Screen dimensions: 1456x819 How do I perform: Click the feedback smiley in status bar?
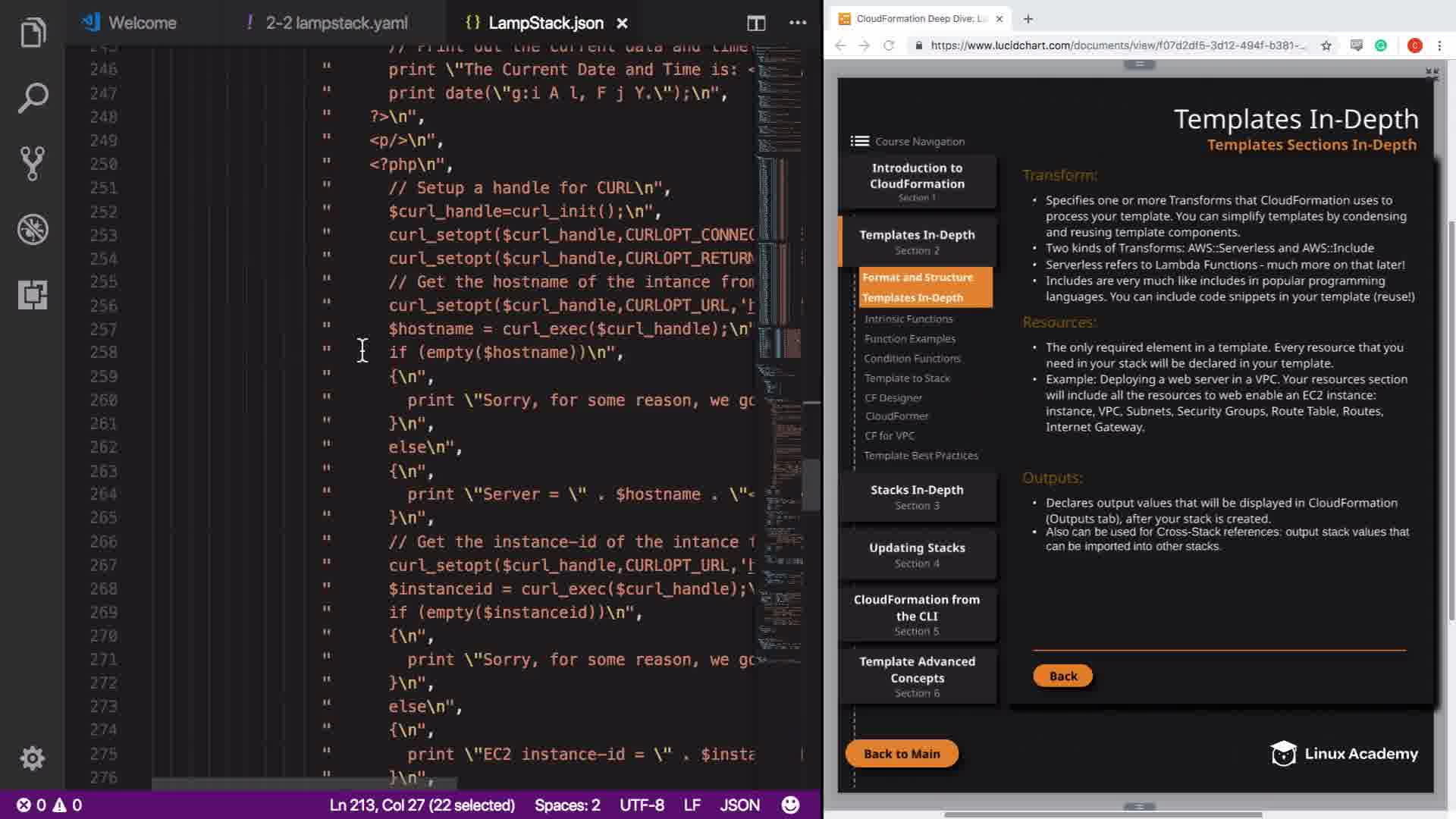pyautogui.click(x=790, y=805)
